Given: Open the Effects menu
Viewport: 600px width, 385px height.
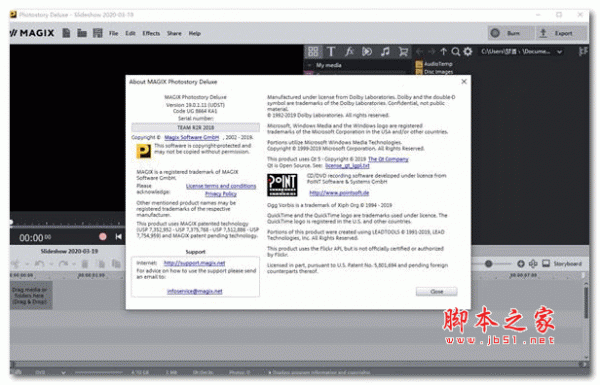Looking at the screenshot, I should click(x=151, y=33).
